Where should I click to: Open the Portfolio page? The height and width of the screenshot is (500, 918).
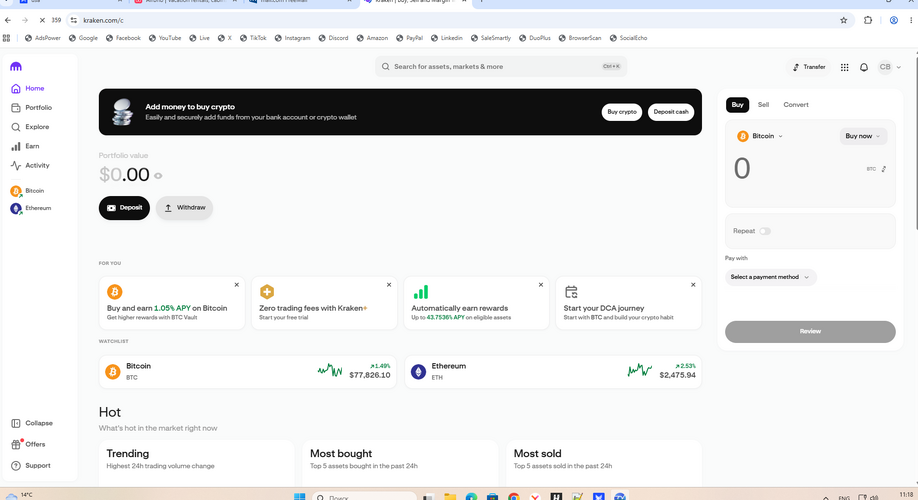tap(32, 108)
